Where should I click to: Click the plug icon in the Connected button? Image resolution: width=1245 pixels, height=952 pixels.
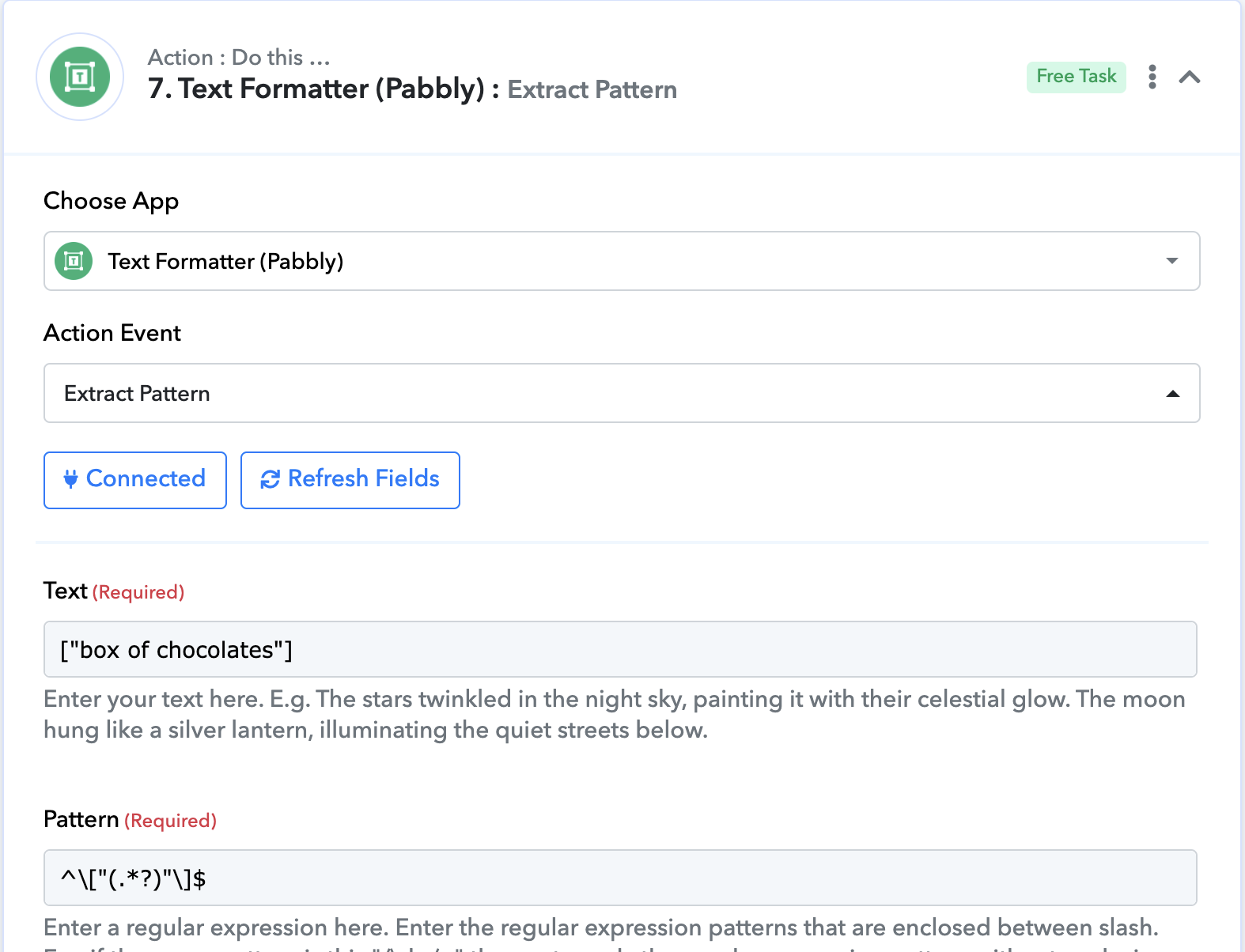(70, 479)
